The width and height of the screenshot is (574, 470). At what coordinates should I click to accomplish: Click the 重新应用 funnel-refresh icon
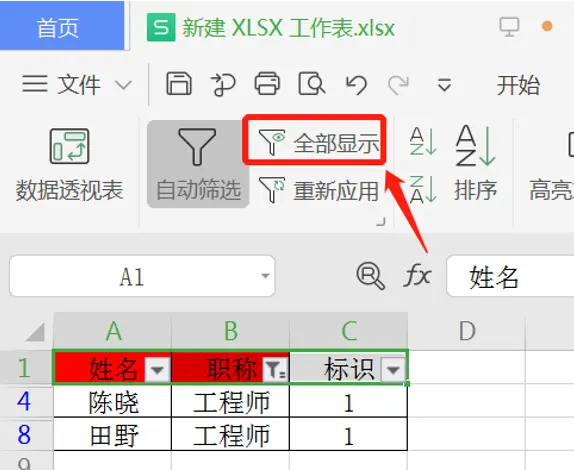click(272, 190)
